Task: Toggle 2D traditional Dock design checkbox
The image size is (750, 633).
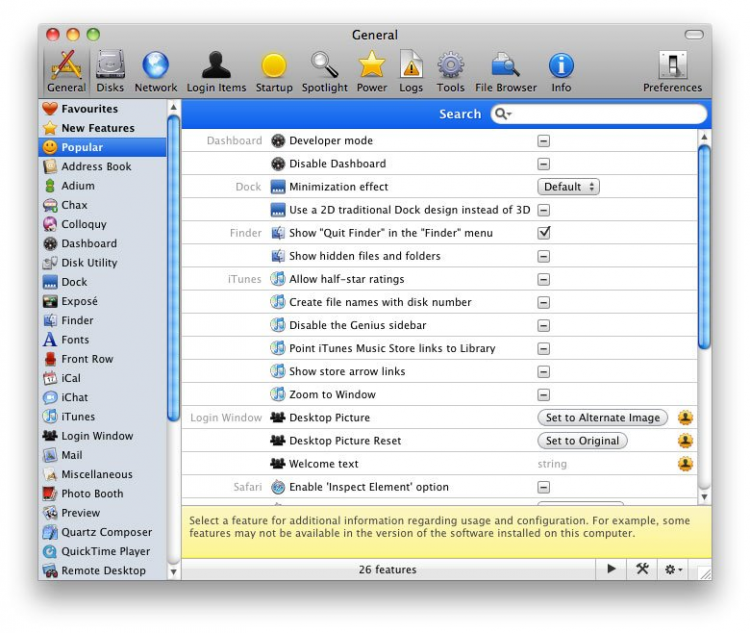Action: point(543,210)
